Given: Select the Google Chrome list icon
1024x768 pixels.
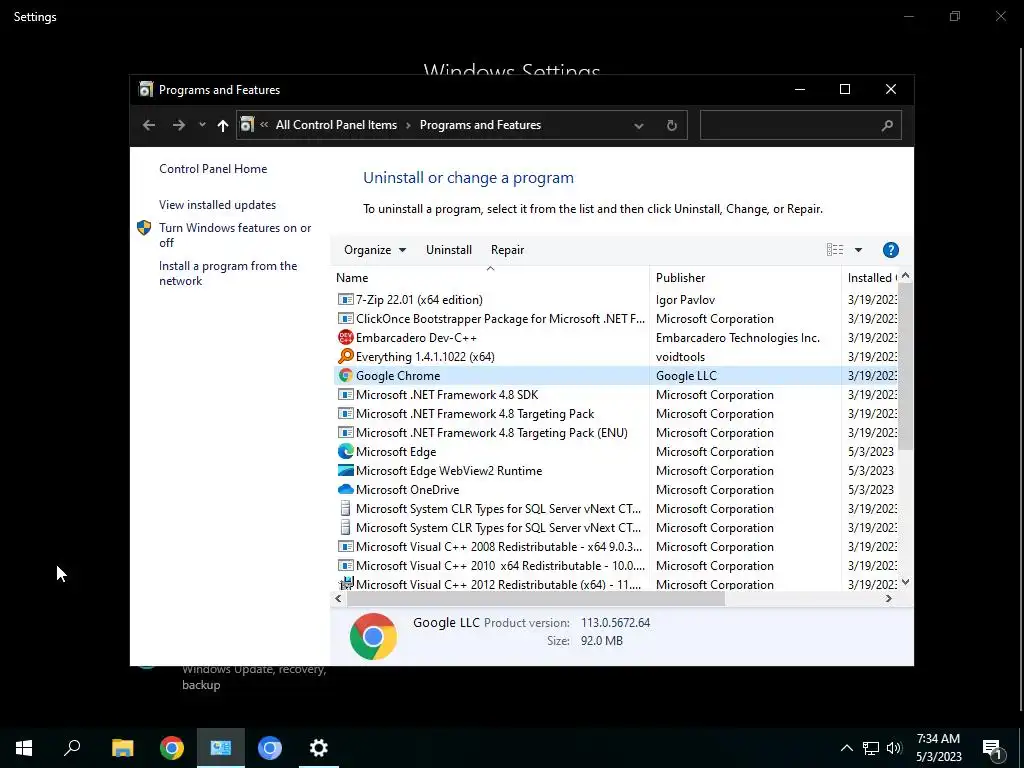Looking at the screenshot, I should pyautogui.click(x=345, y=376).
